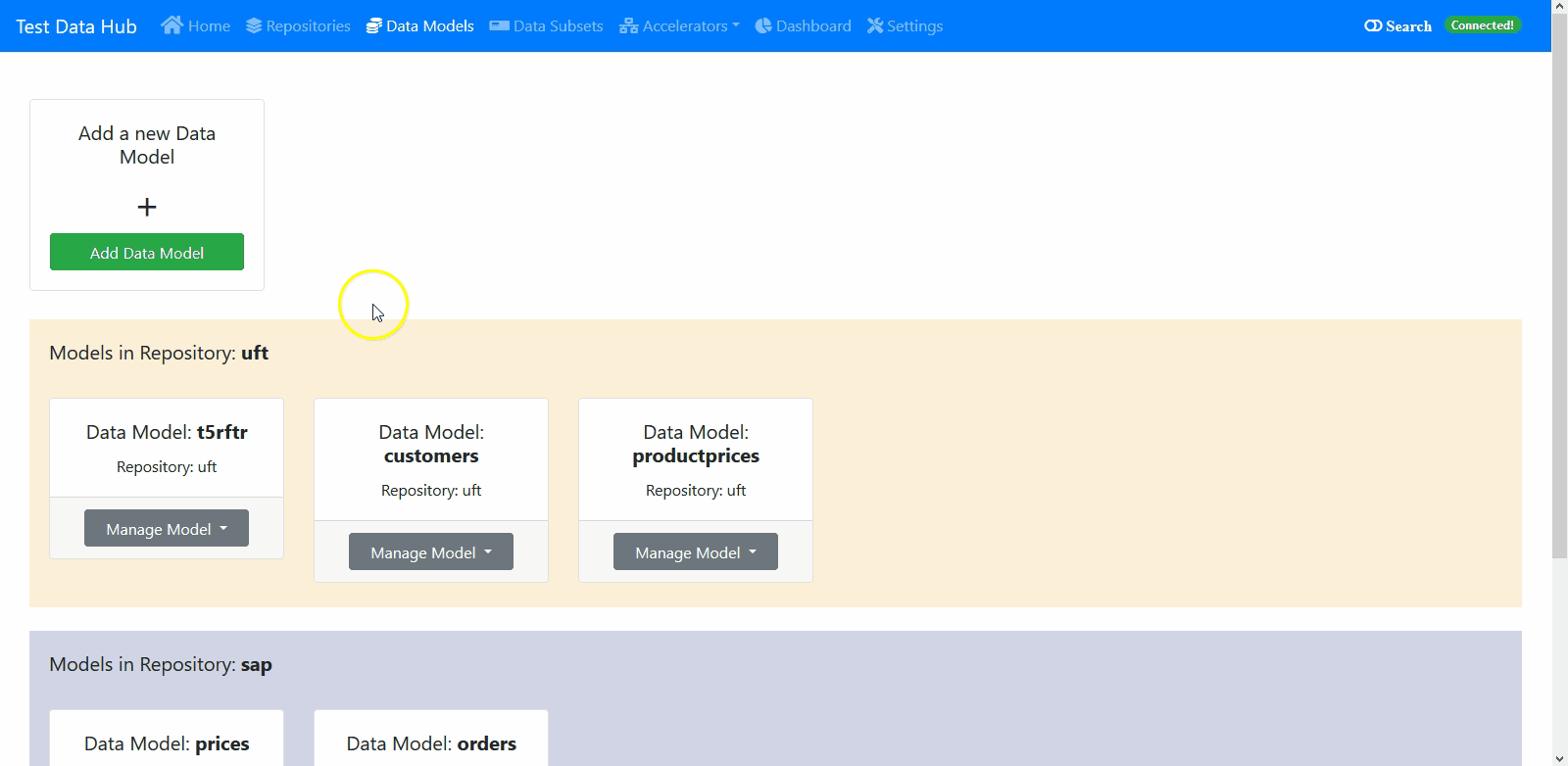Open Manage Model dropdown for t5rftr
1568x766 pixels.
pyautogui.click(x=167, y=529)
